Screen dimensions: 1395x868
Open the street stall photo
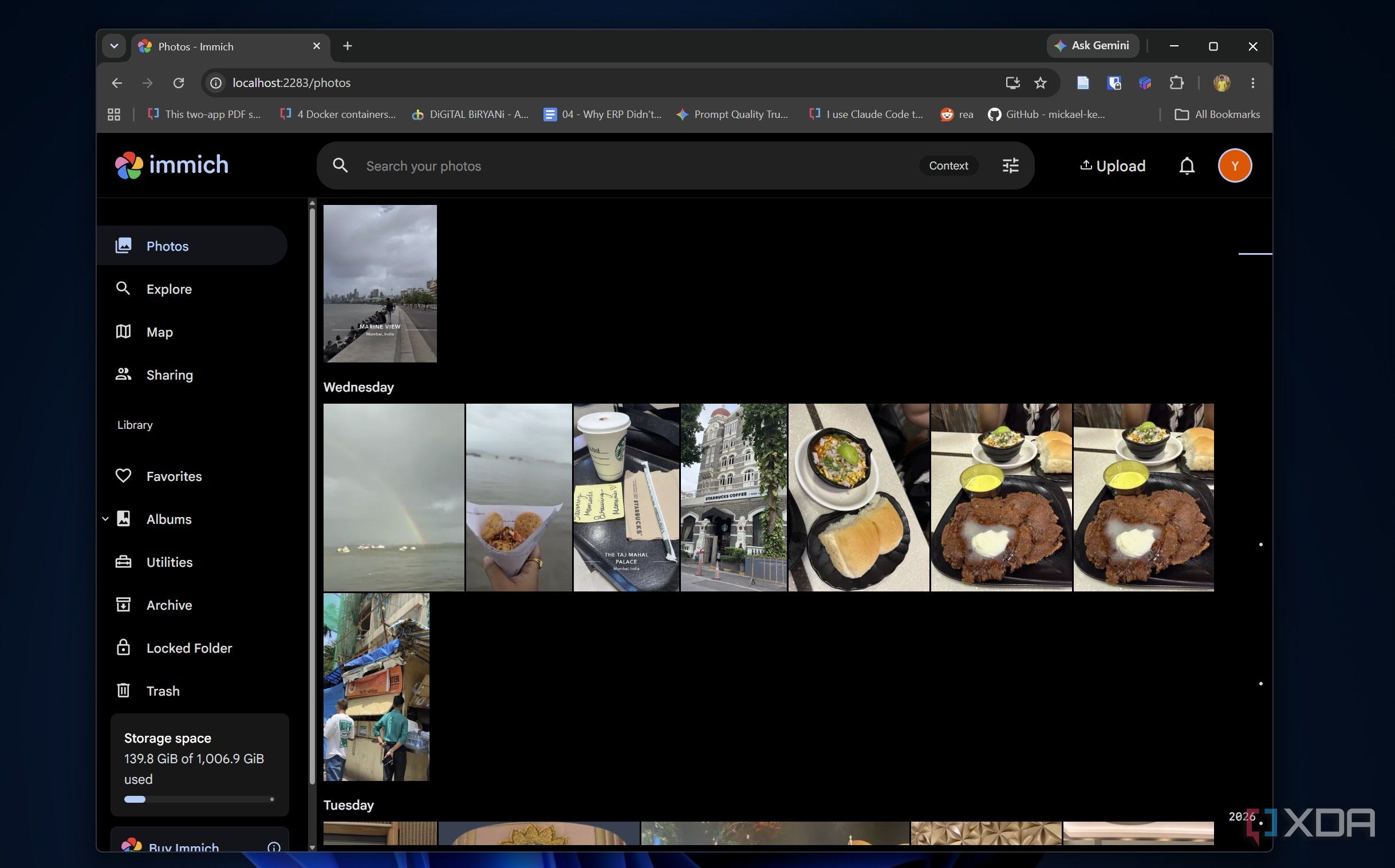[377, 686]
